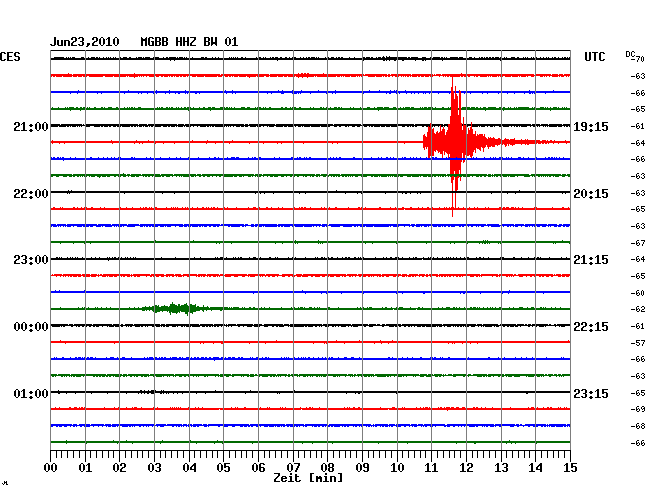Select the 22:15 UTC time label

pyautogui.click(x=591, y=327)
